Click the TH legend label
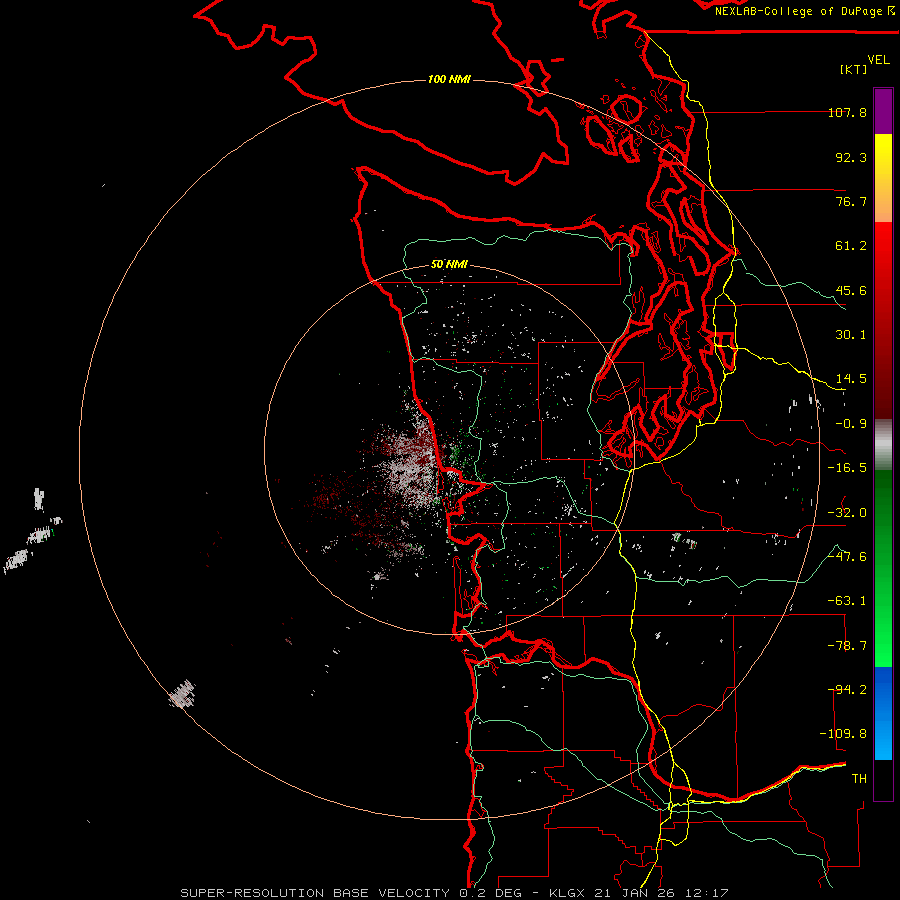 pyautogui.click(x=859, y=779)
